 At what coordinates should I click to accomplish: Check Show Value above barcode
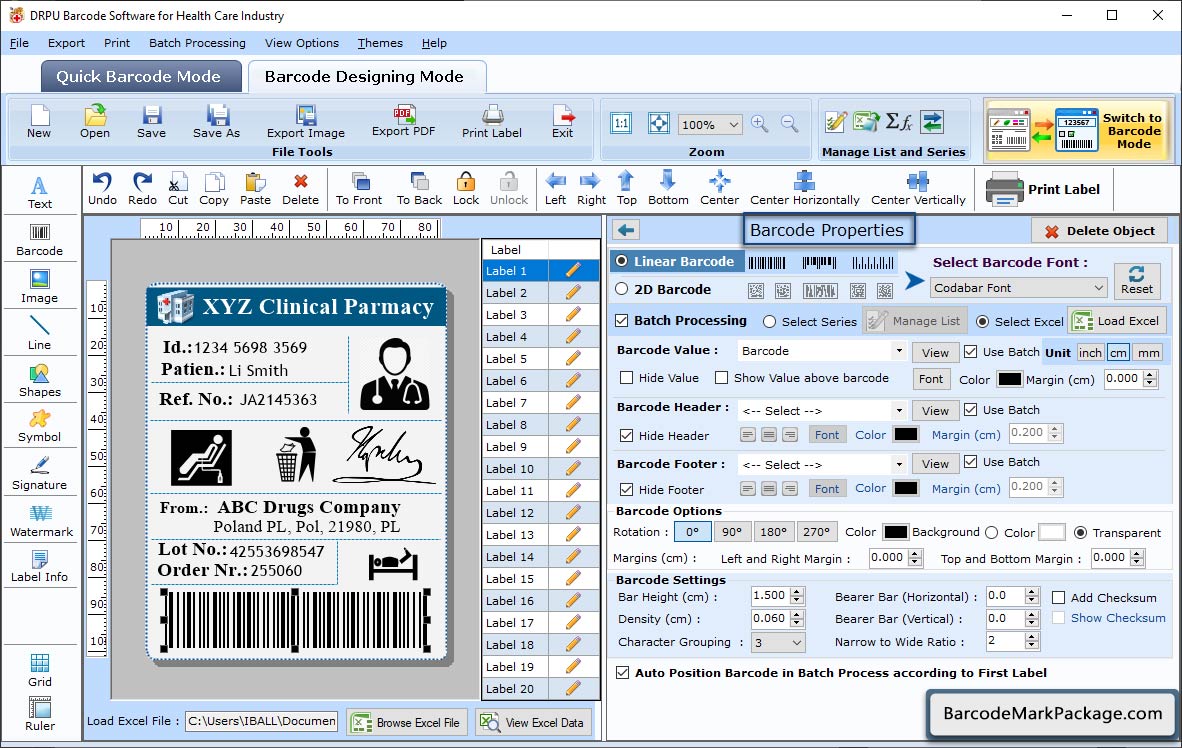tap(721, 378)
